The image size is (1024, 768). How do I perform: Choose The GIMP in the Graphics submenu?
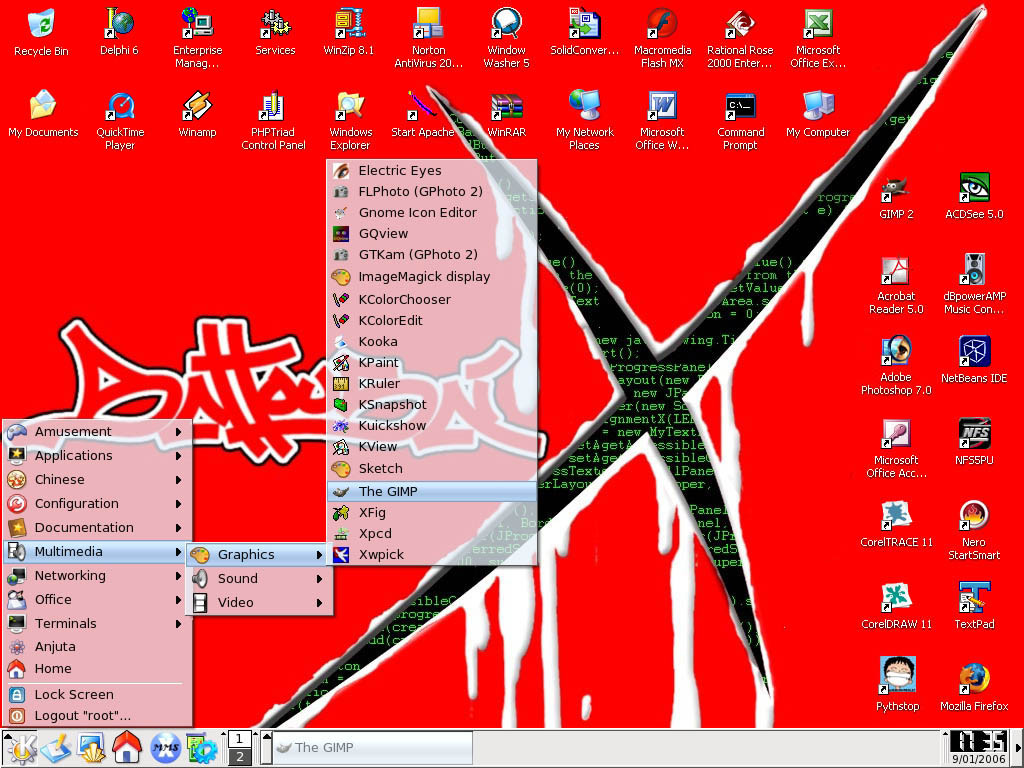coord(432,491)
